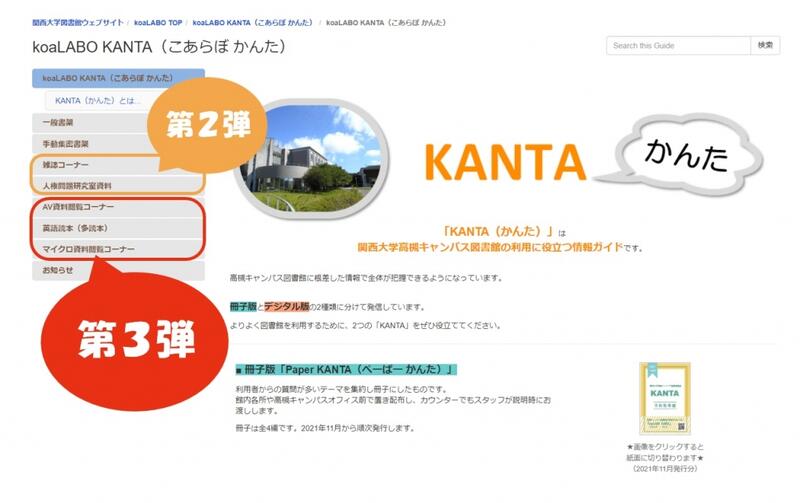This screenshot has height=503, width=800.
Task: Click the かんた speech bubble graphic
Action: 688,155
